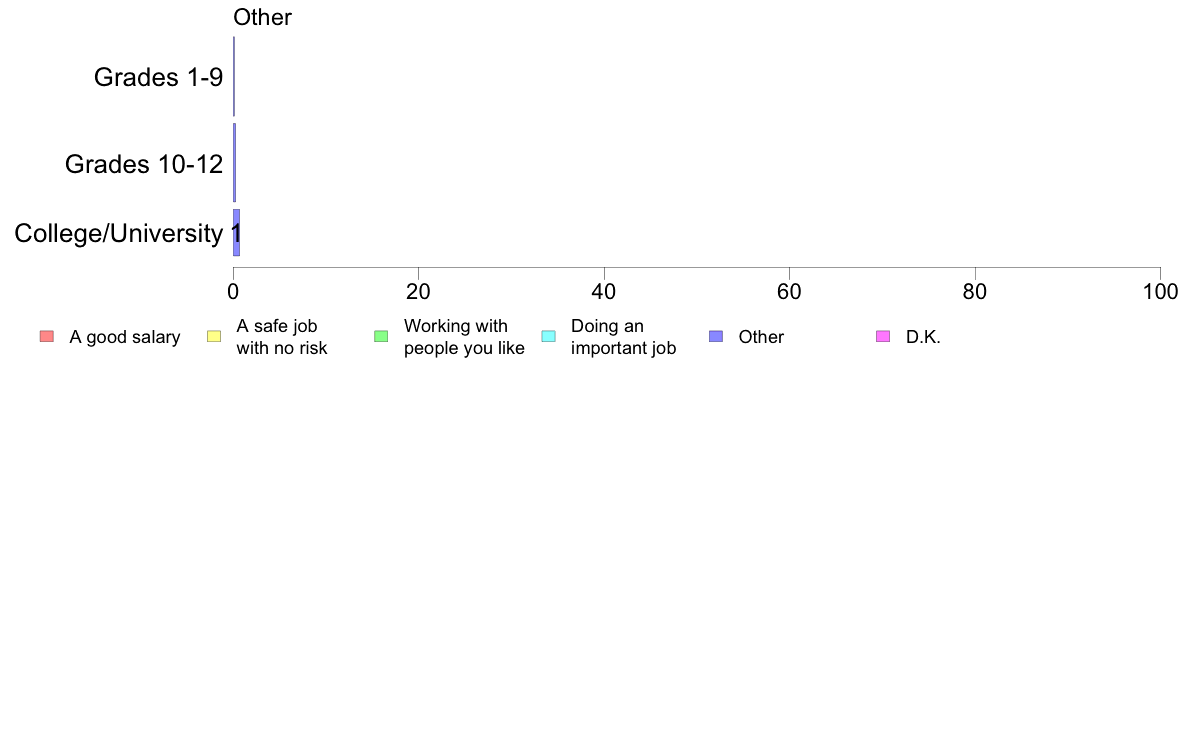Click the blue Other legend swatch

(x=716, y=337)
